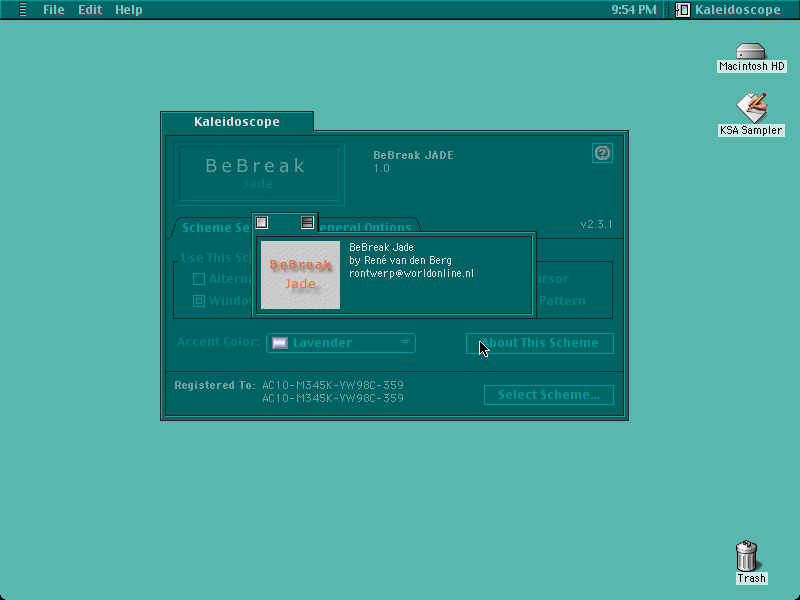Open the Accent Color Lavender dropdown
This screenshot has height=600, width=800.
(x=341, y=343)
